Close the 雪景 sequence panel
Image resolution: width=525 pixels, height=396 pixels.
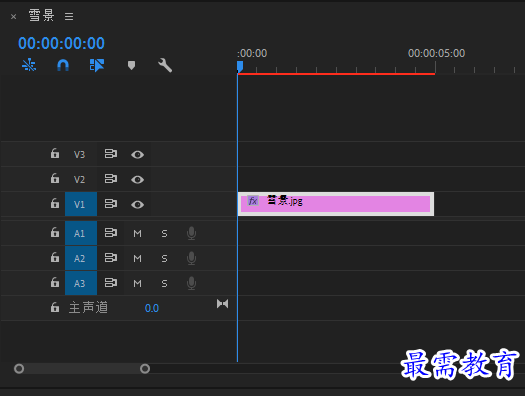[x=13, y=16]
